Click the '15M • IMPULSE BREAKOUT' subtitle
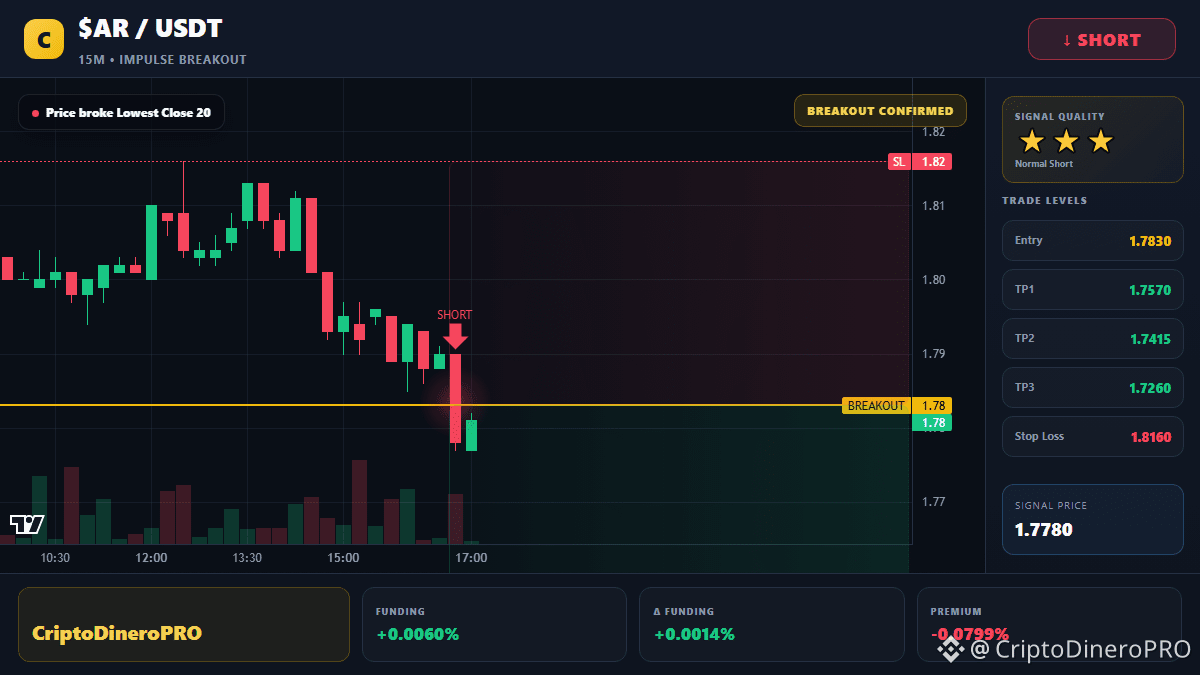Screen dimensions: 1200x675 (x=162, y=60)
